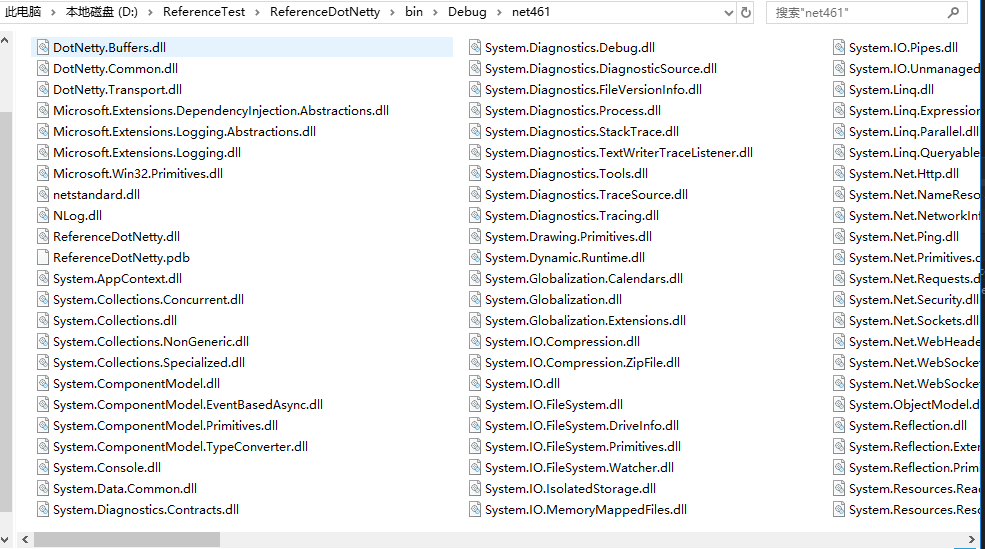Screen dimensions: 985x549
Task: Expand chevron after ReferenceTest breadcrumb
Action: coord(257,12)
